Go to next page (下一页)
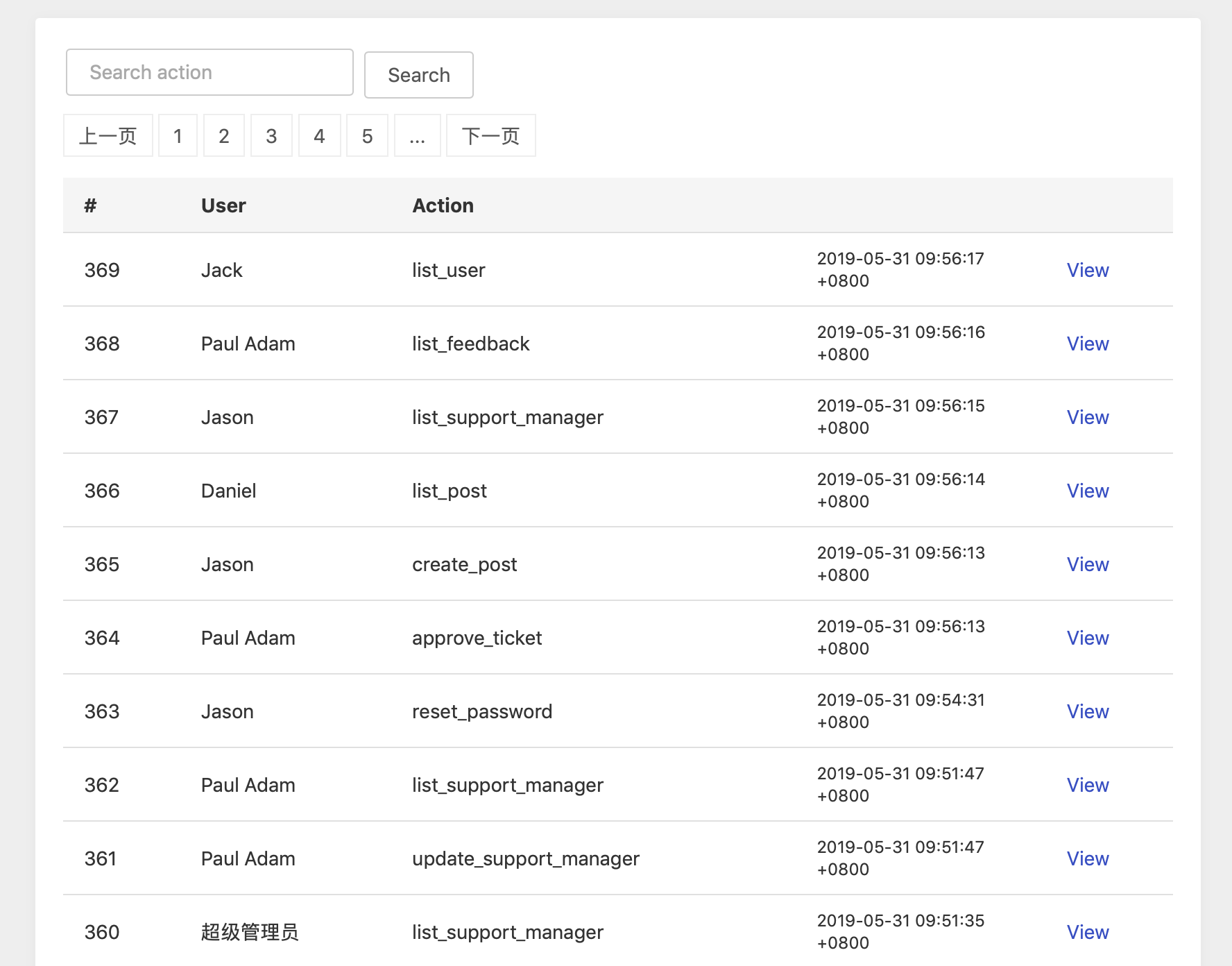 [x=491, y=135]
